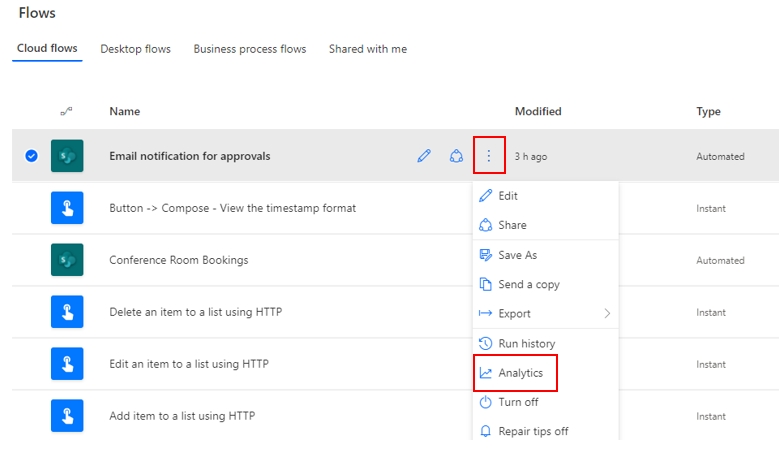Click the Delete an item flow button icon

click(67, 312)
